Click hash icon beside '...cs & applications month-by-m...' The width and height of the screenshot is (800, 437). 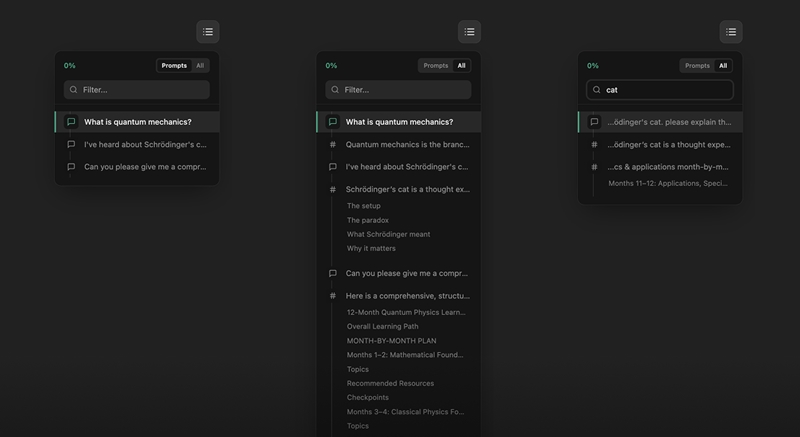point(594,167)
